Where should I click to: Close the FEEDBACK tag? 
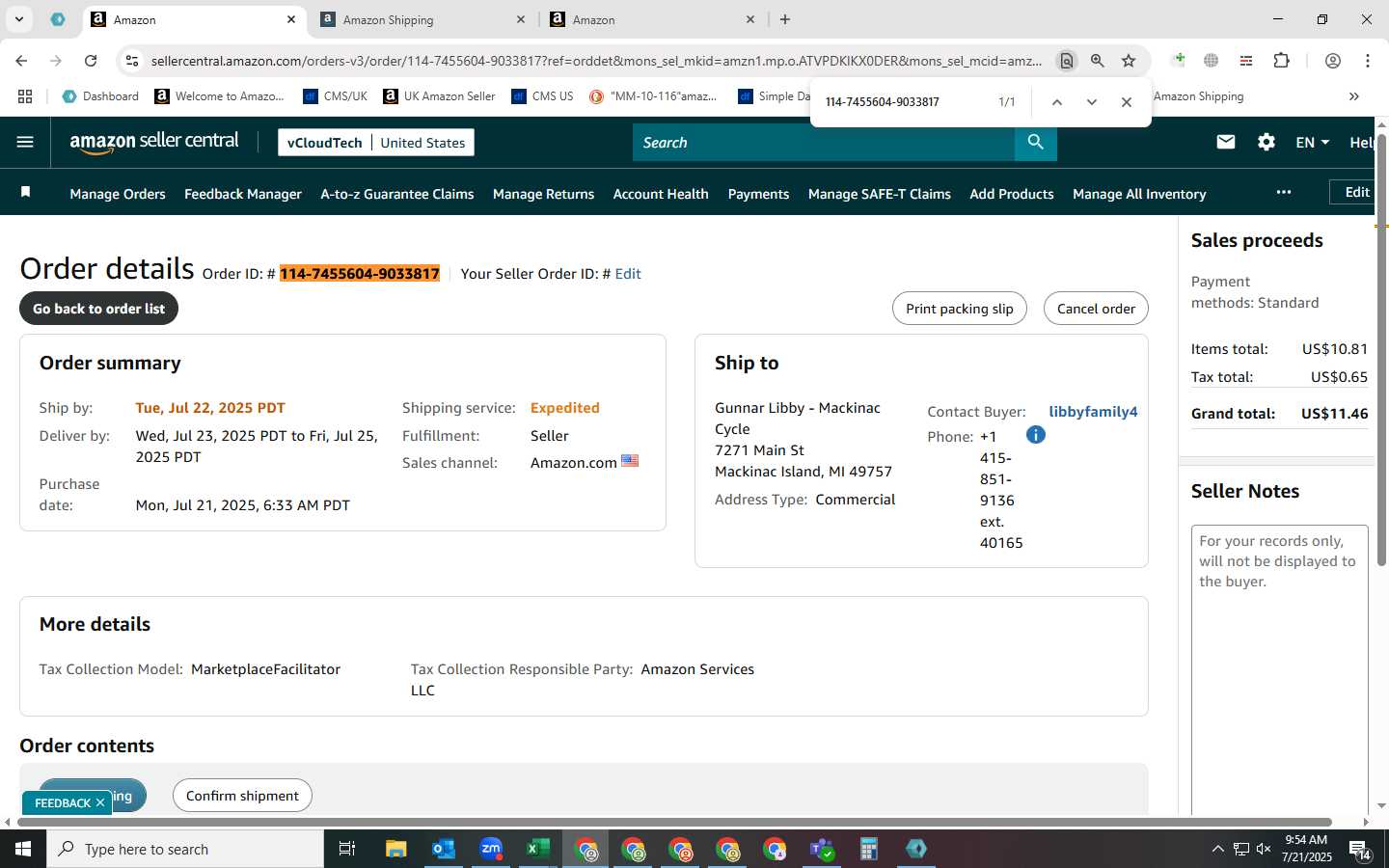pyautogui.click(x=100, y=802)
